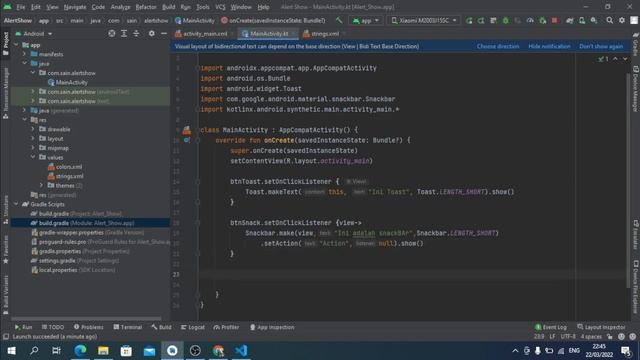Click the override gutter icon beside onCreate
This screenshot has width=640, height=360.
(187, 140)
